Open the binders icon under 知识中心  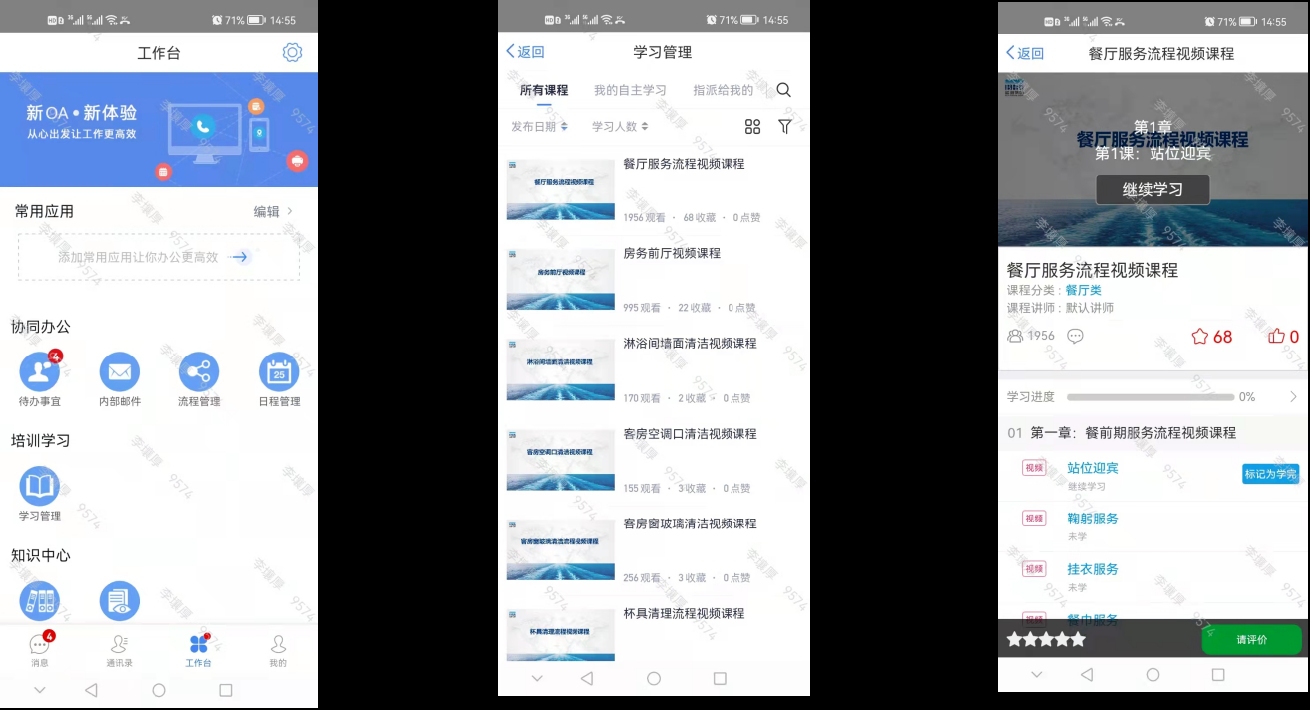(x=40, y=601)
